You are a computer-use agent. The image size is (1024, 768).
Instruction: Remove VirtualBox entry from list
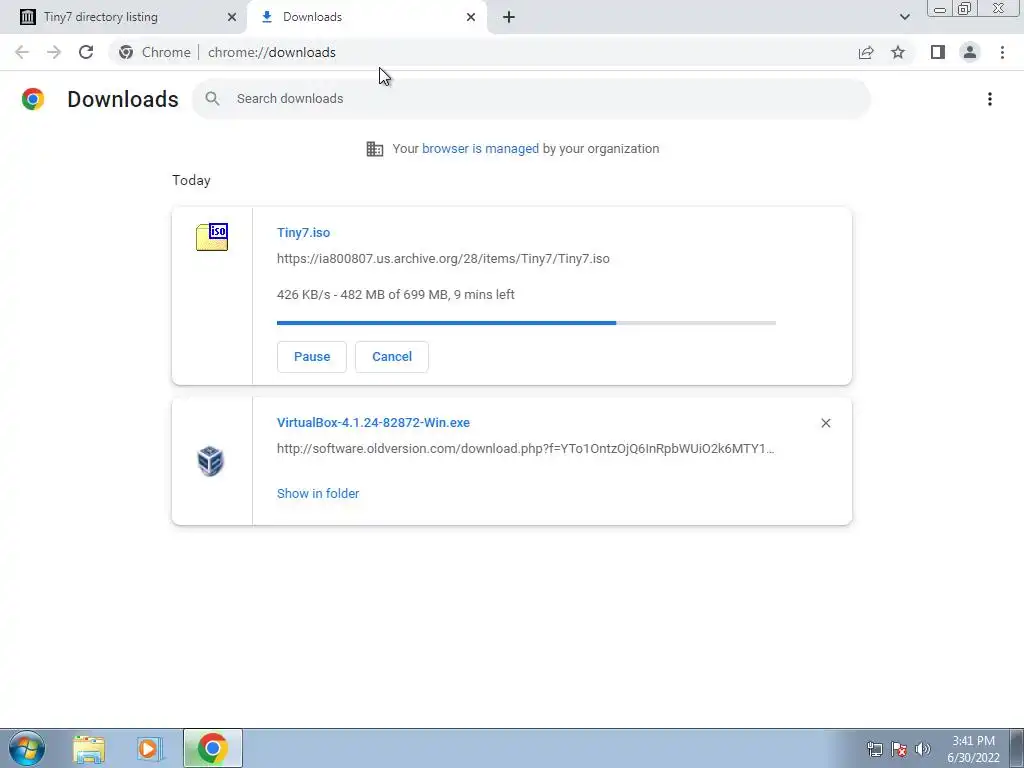(x=825, y=423)
